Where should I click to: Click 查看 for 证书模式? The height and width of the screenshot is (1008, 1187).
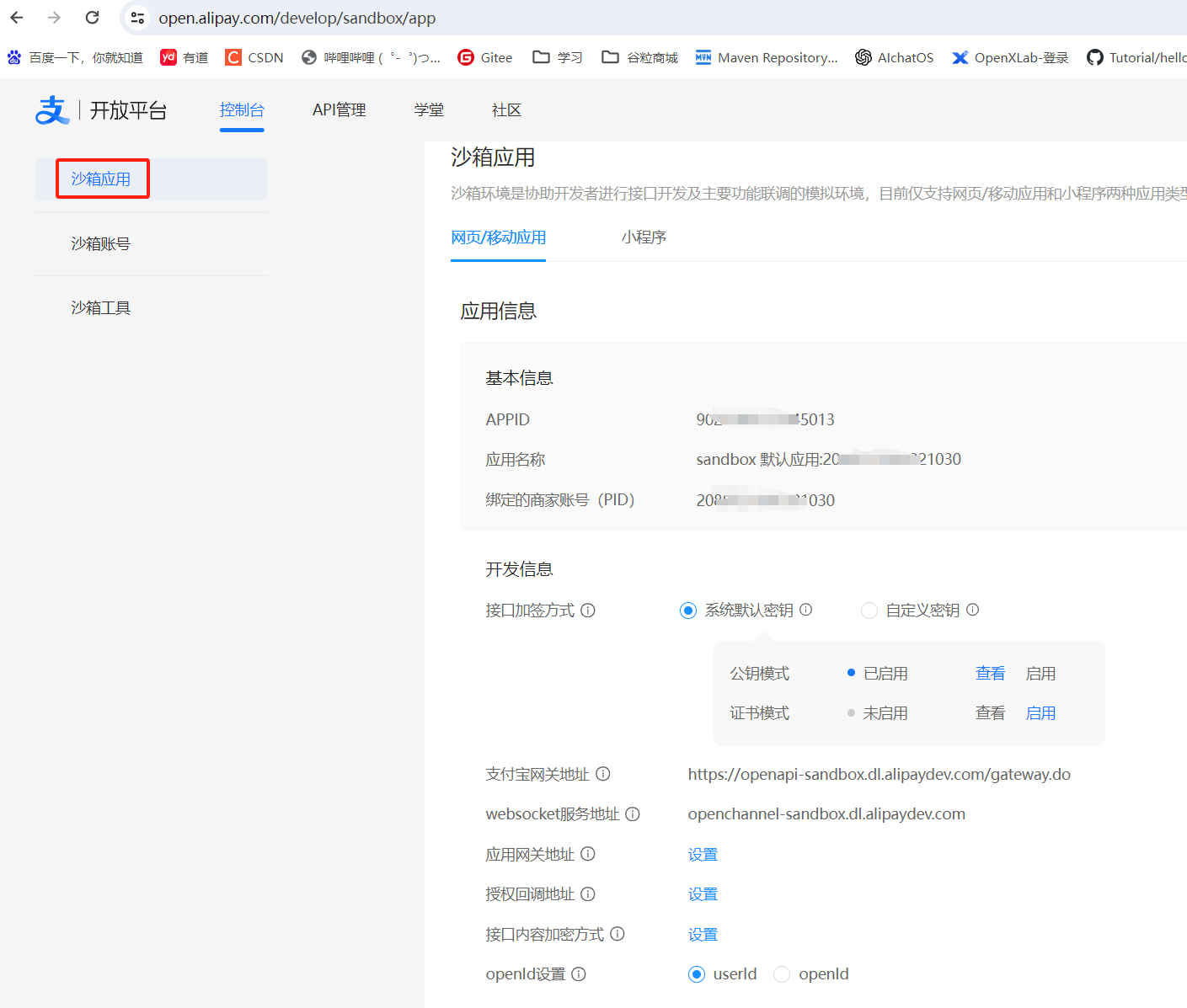(990, 713)
